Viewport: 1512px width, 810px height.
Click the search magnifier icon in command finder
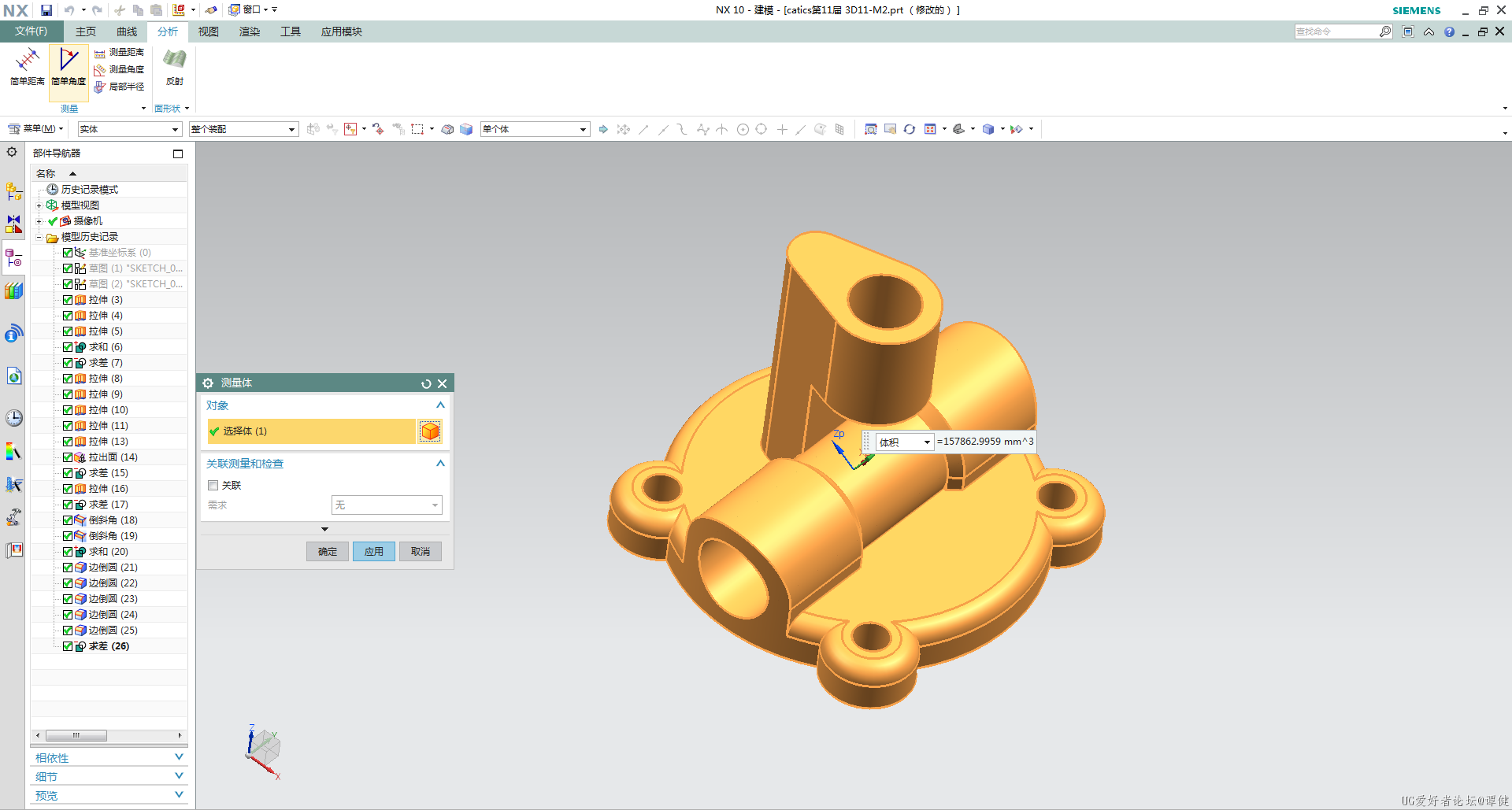(x=1385, y=31)
